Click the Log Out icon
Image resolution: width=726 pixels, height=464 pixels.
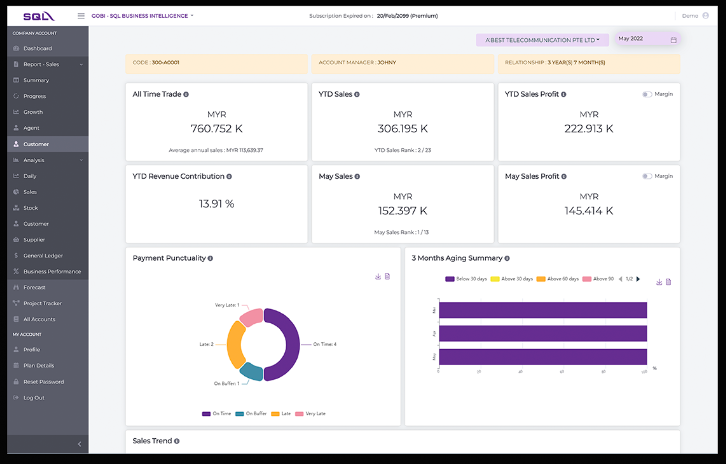coord(16,398)
